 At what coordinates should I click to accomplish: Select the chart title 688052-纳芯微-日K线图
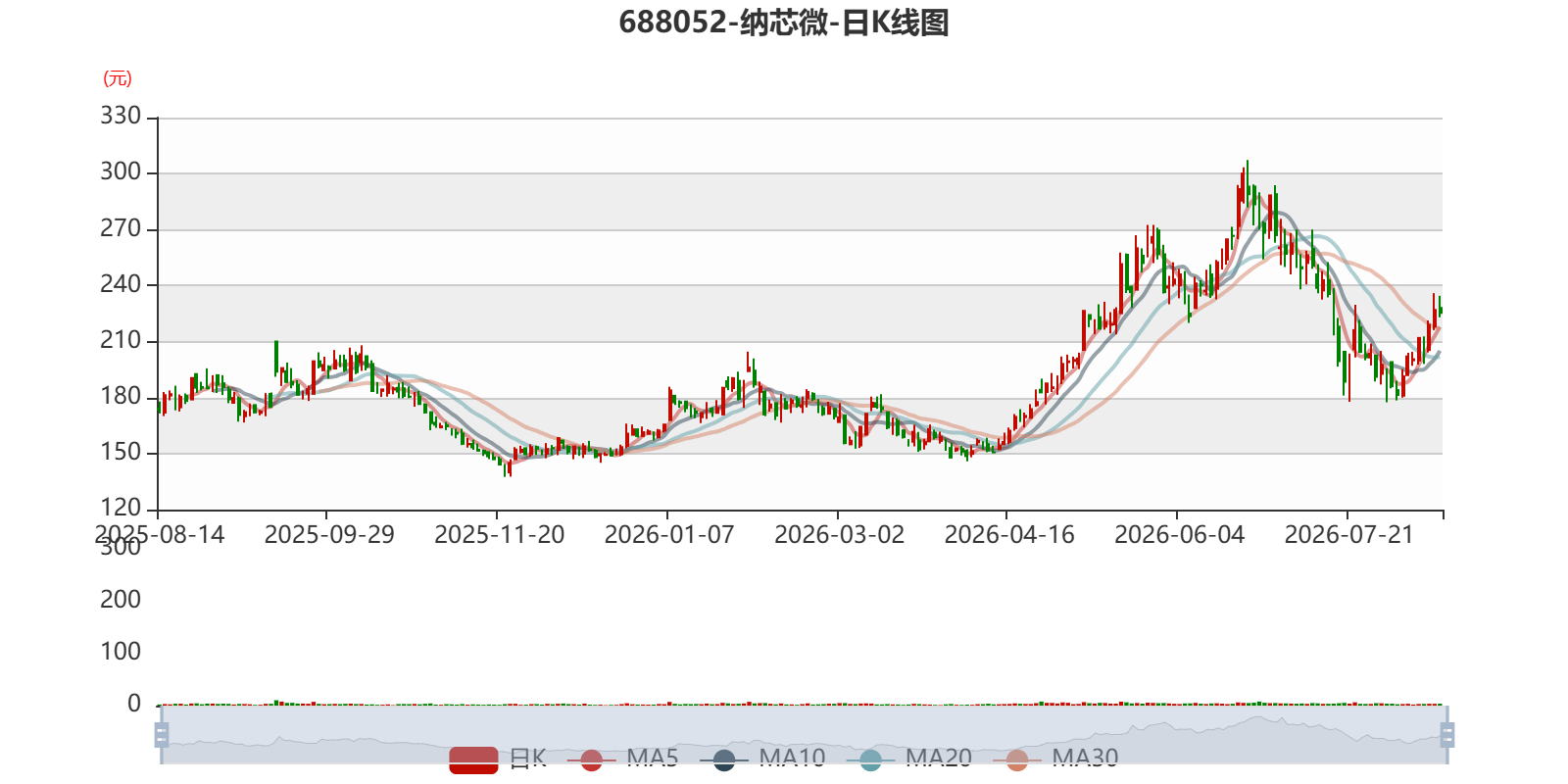[x=784, y=23]
